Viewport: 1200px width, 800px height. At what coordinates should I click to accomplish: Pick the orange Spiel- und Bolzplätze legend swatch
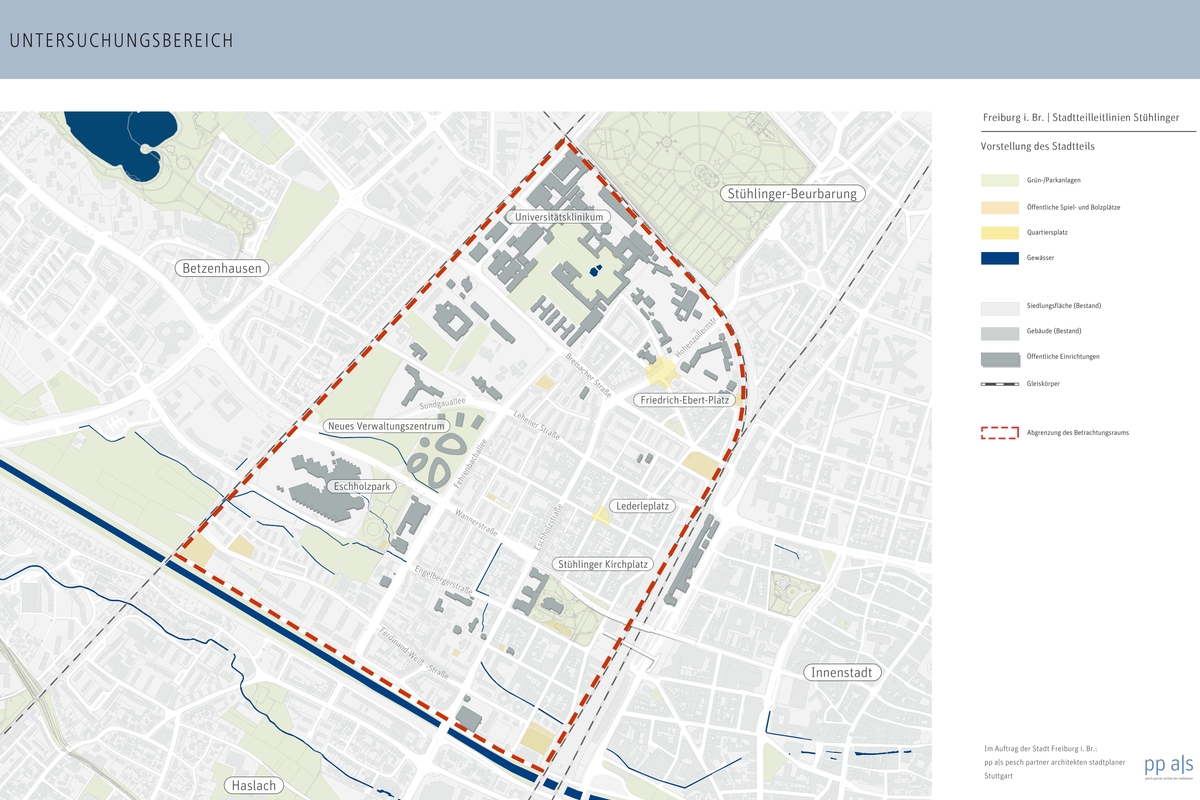(1000, 206)
